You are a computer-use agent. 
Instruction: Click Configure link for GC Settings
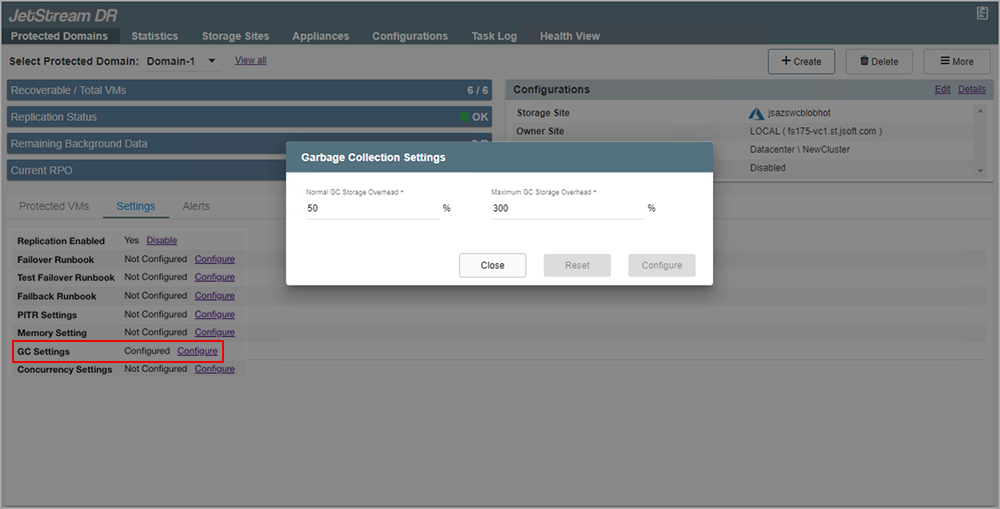[x=197, y=351]
